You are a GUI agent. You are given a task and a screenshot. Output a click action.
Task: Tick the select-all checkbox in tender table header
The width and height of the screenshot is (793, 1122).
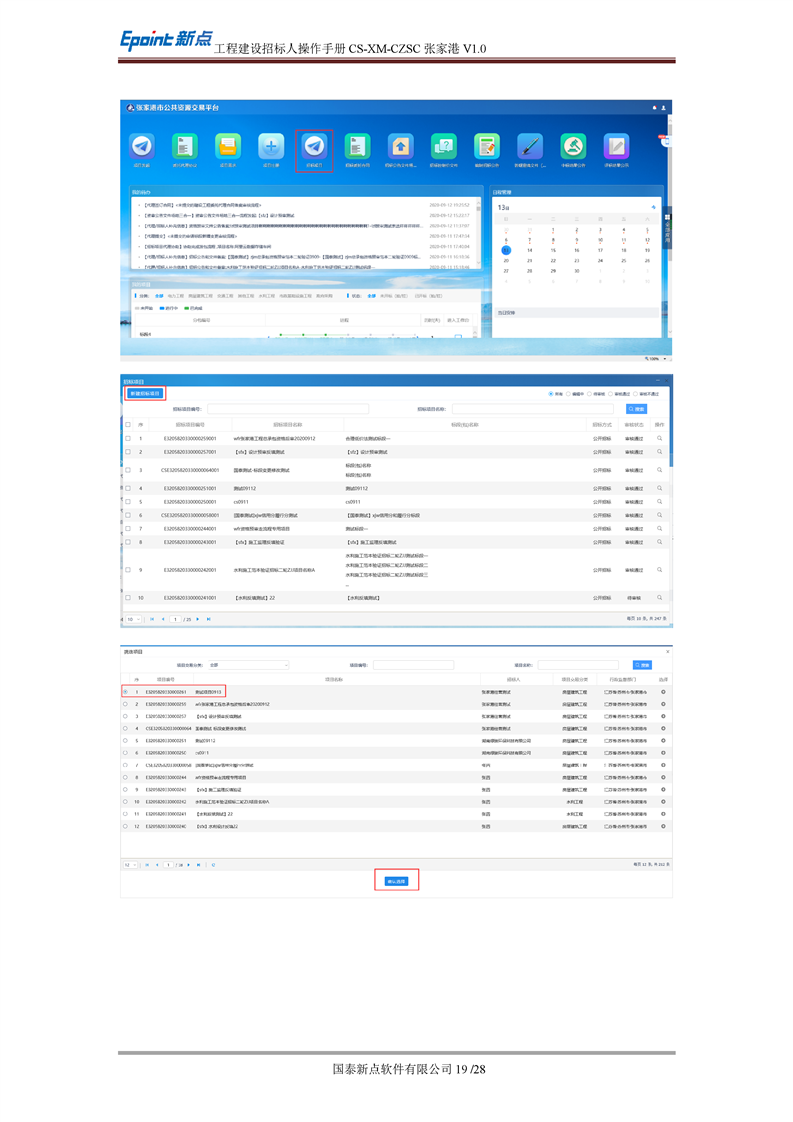(128, 425)
